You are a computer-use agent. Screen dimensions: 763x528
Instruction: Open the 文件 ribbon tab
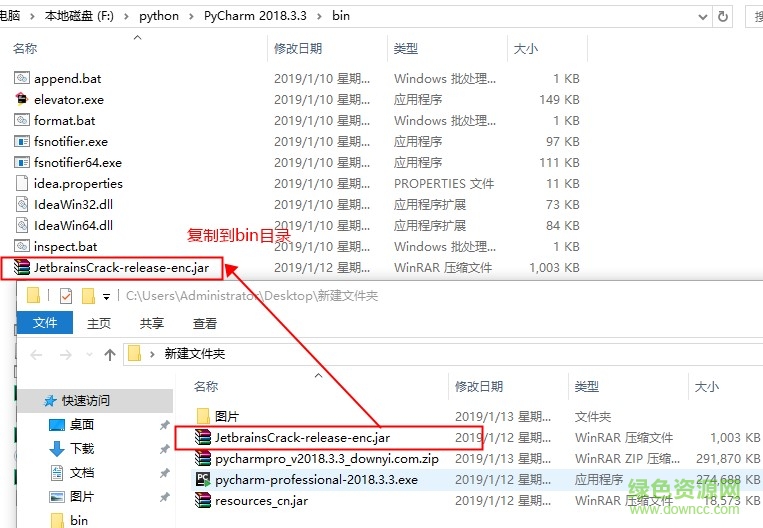45,323
